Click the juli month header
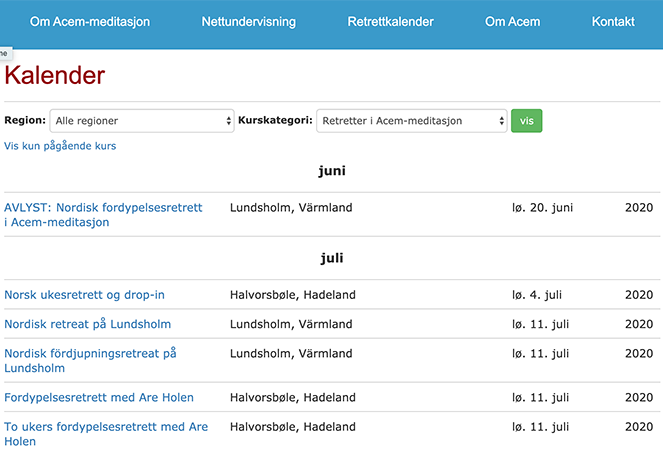 pos(332,258)
